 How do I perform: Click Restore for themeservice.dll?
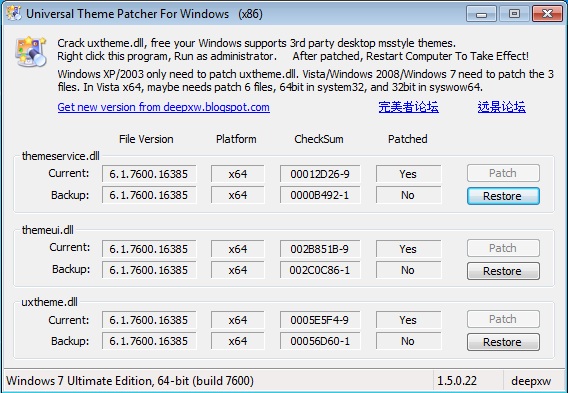[503, 196]
